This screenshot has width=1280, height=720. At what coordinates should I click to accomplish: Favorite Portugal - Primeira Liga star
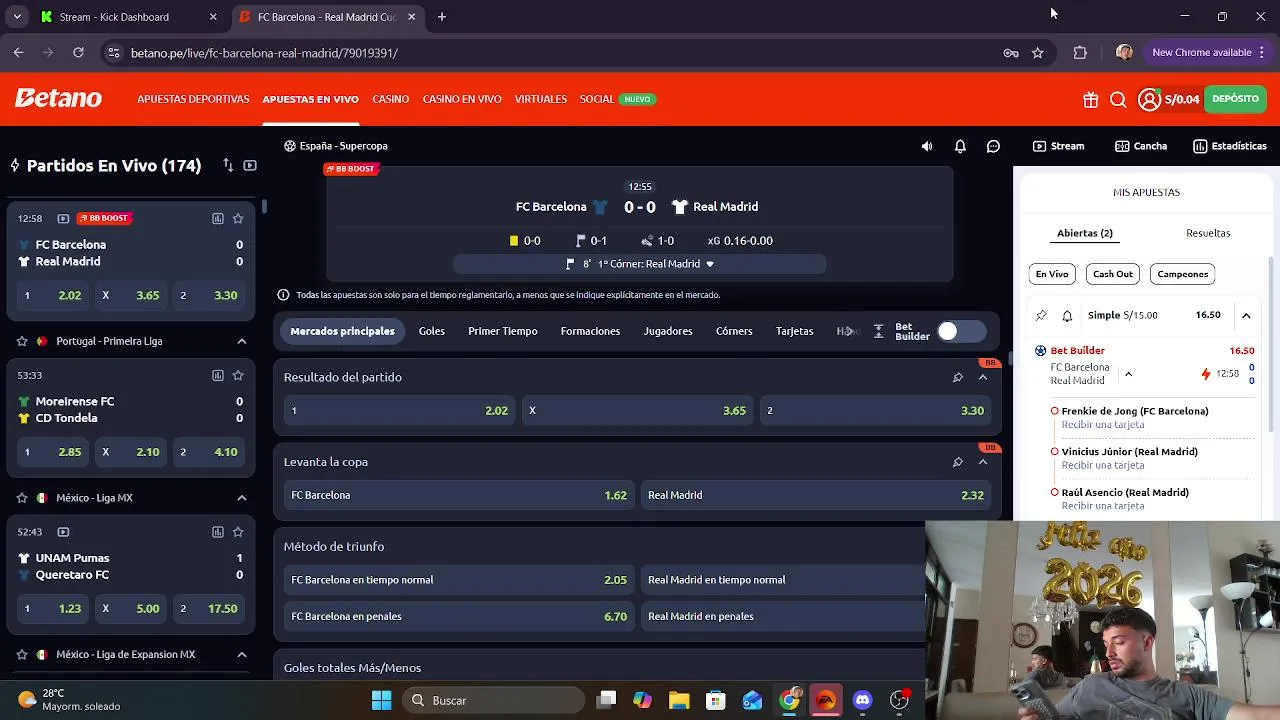pyautogui.click(x=22, y=341)
